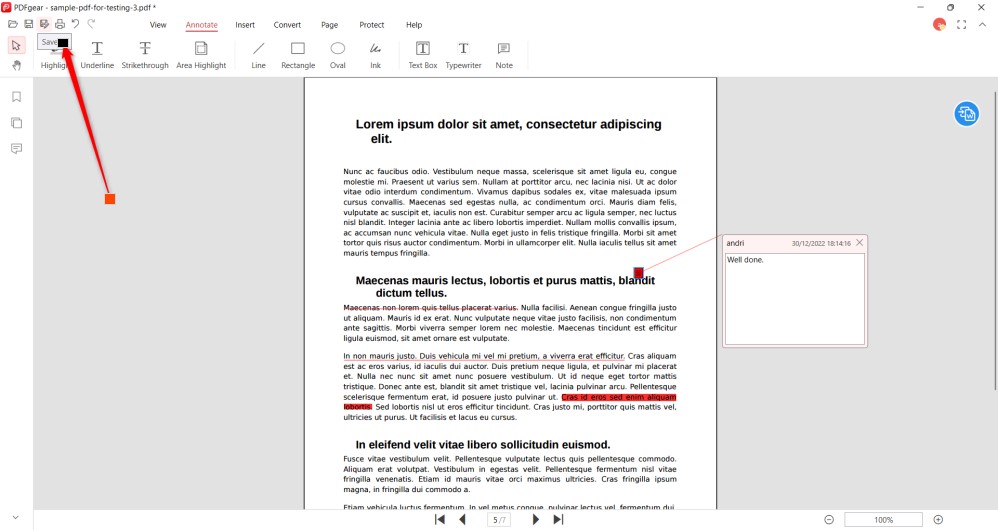Open the Protect tab
The width and height of the screenshot is (998, 530).
[372, 25]
